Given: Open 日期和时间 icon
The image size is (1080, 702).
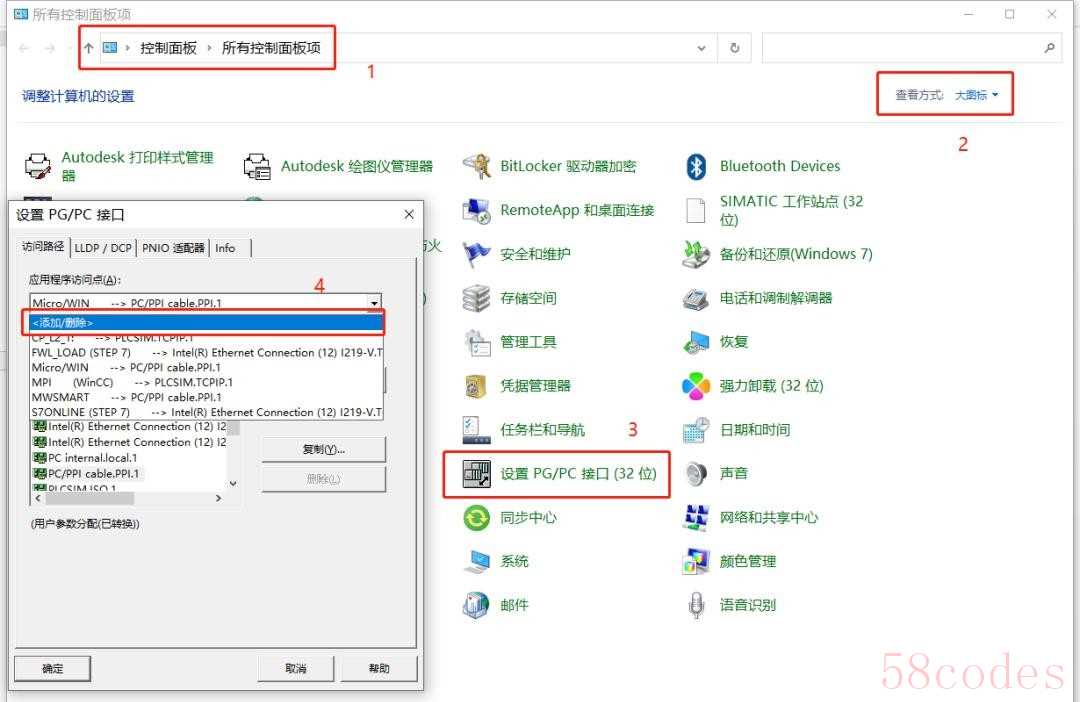Looking at the screenshot, I should coord(696,430).
